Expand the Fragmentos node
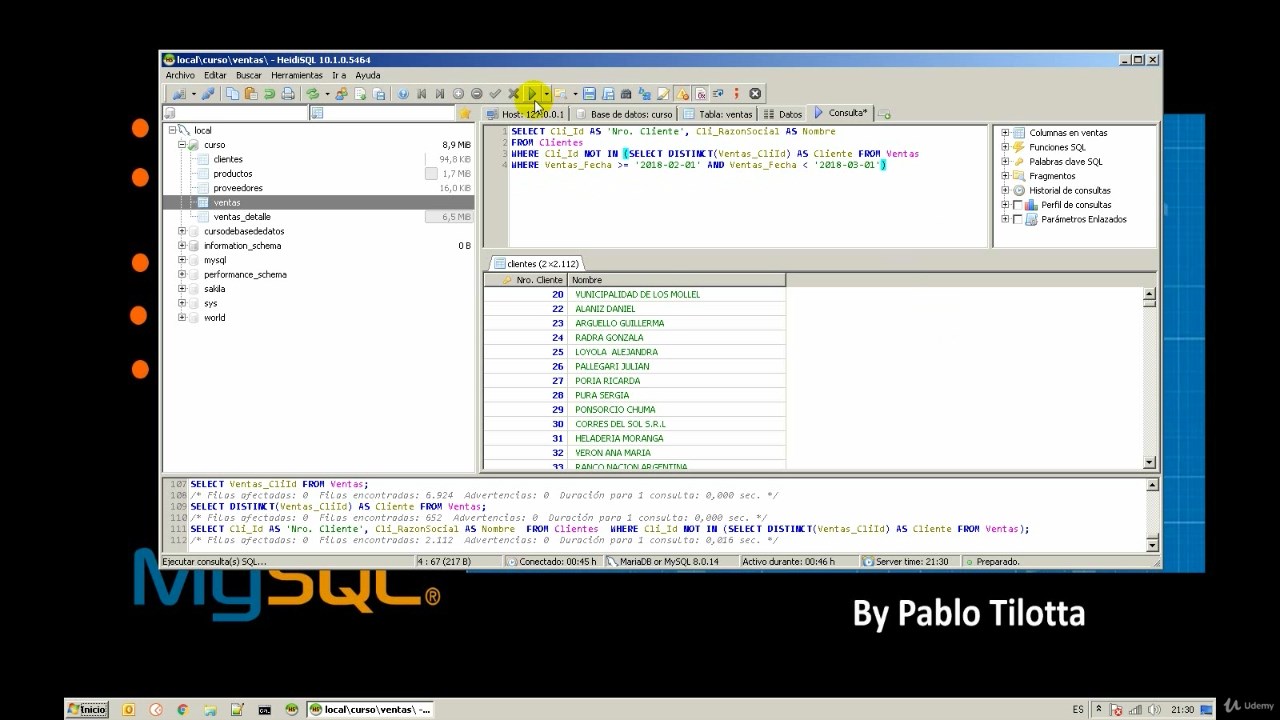1280x720 pixels. point(1005,176)
